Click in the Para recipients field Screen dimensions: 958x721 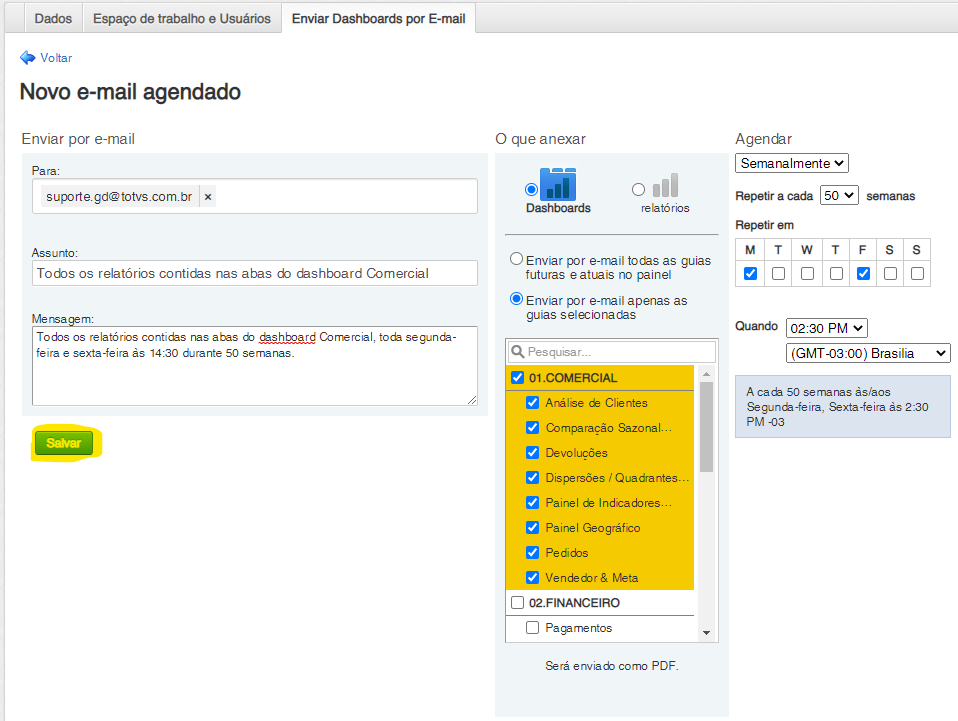tap(255, 196)
